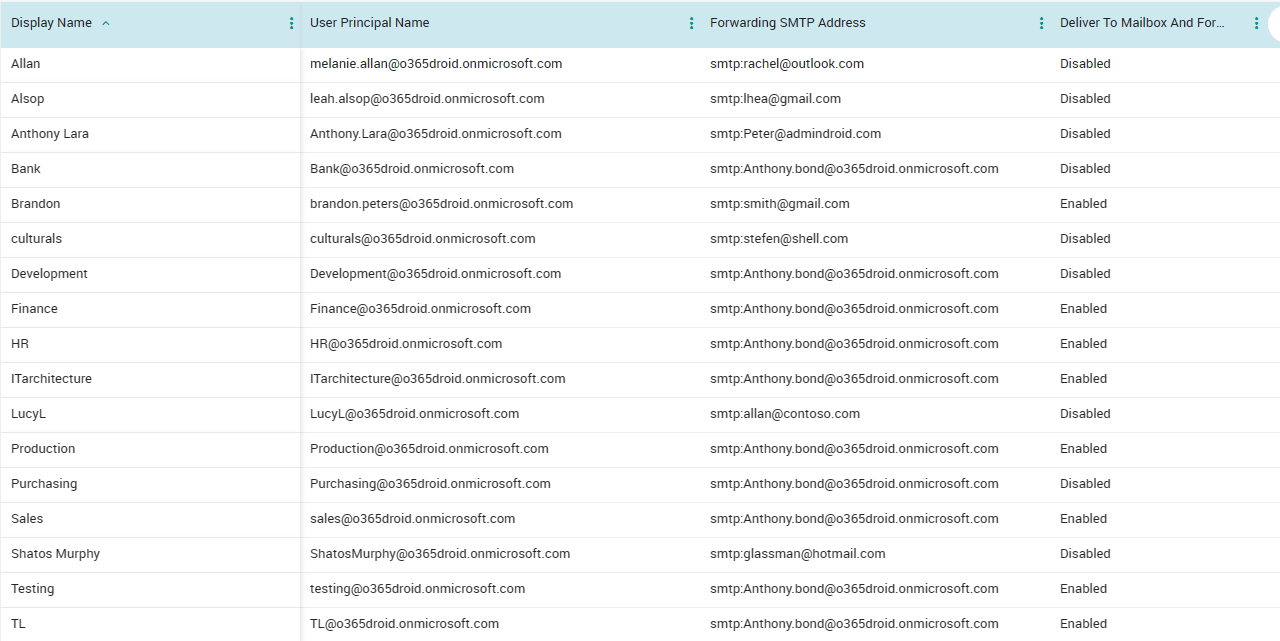Click melanie.allan@o365droid.onmicrosoft.com cell
Screen dimensions: 1280x641
(x=436, y=63)
